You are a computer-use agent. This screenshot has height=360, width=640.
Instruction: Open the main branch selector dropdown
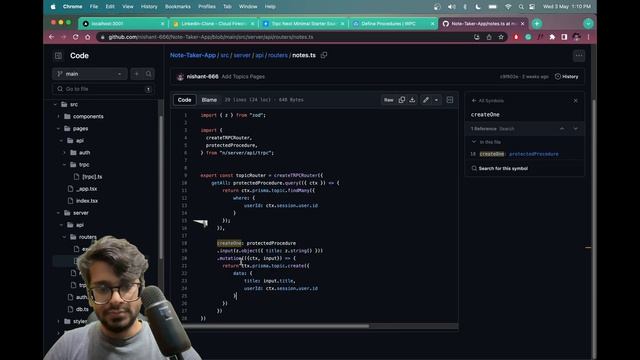(90, 74)
